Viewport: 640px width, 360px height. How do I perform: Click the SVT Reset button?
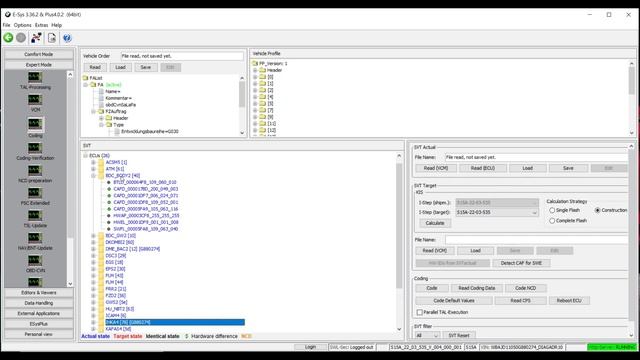tap(459, 336)
